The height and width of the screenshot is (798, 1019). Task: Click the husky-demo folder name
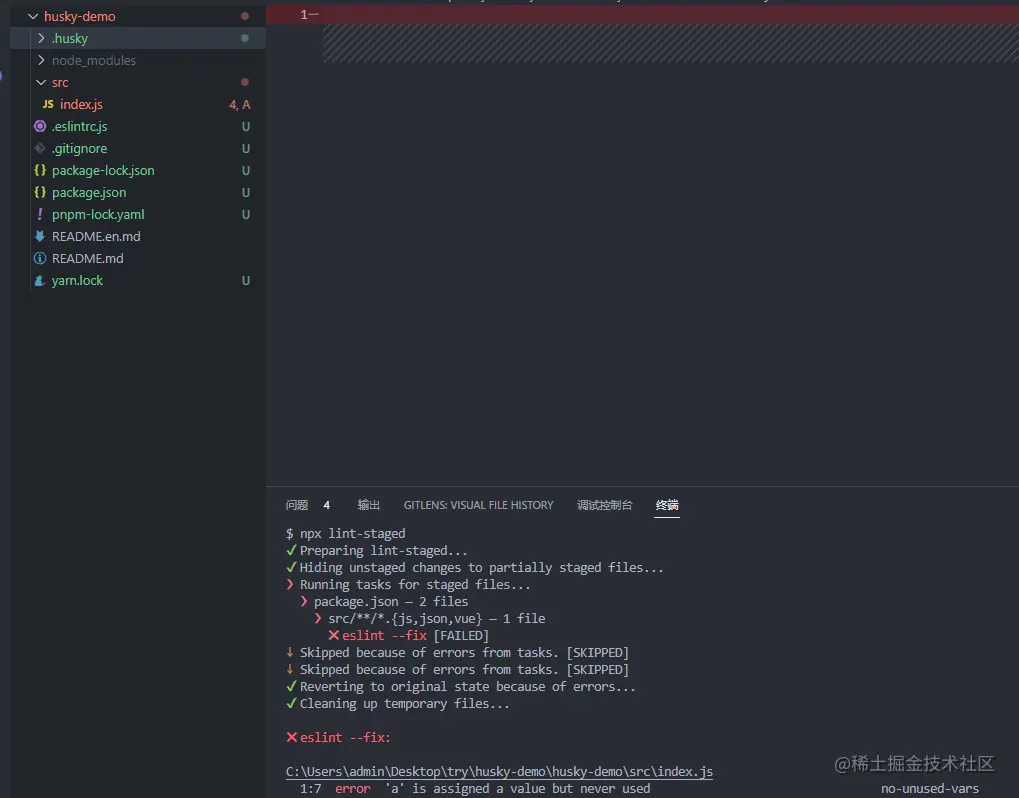coord(79,16)
